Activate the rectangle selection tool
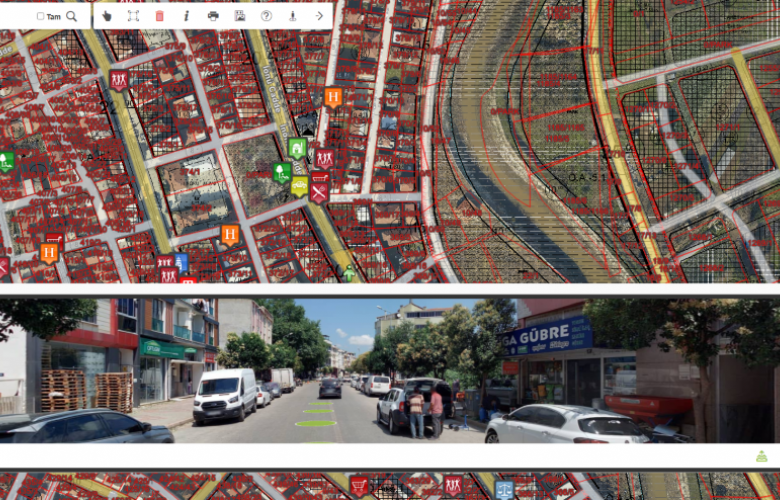This screenshot has width=780, height=500. point(133,16)
